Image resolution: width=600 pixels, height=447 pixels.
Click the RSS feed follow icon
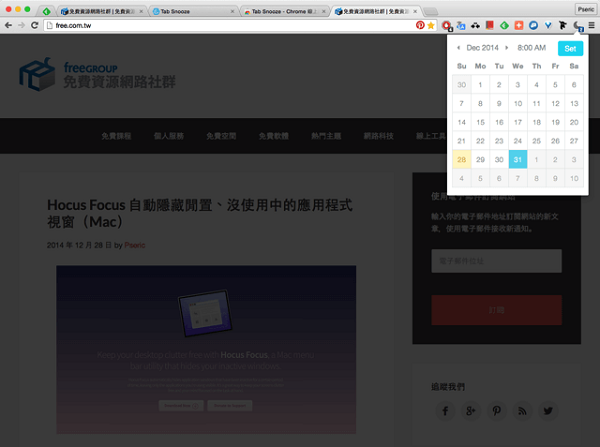tap(522, 411)
